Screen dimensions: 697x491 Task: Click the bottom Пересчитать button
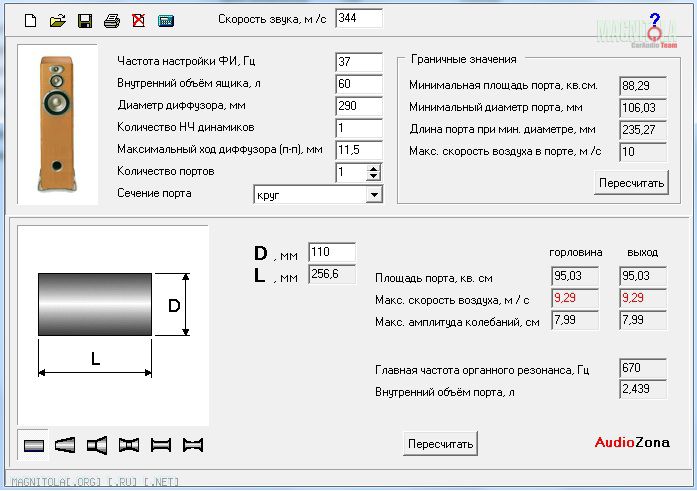coord(441,443)
